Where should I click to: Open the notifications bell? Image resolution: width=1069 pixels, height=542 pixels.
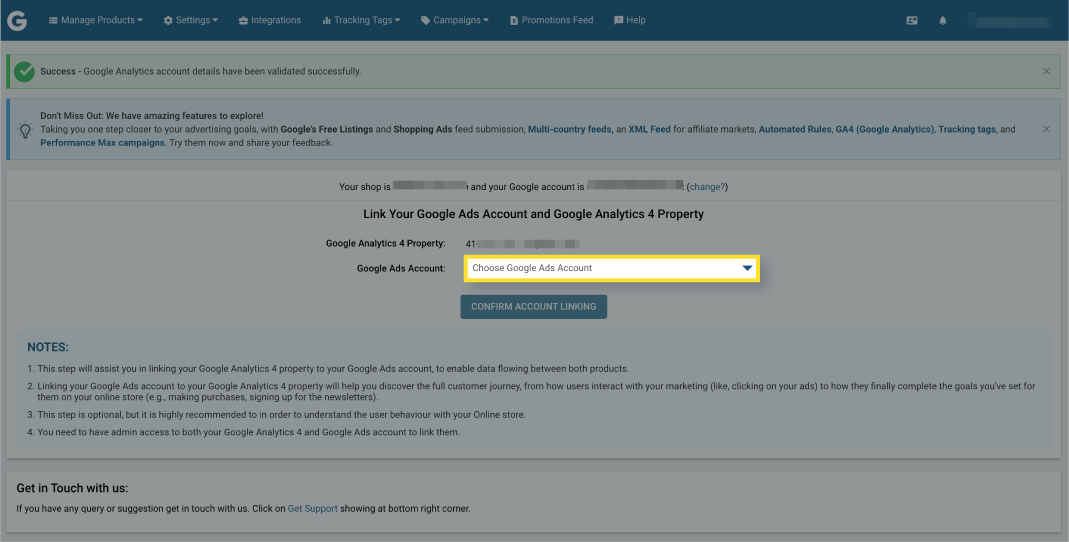943,20
